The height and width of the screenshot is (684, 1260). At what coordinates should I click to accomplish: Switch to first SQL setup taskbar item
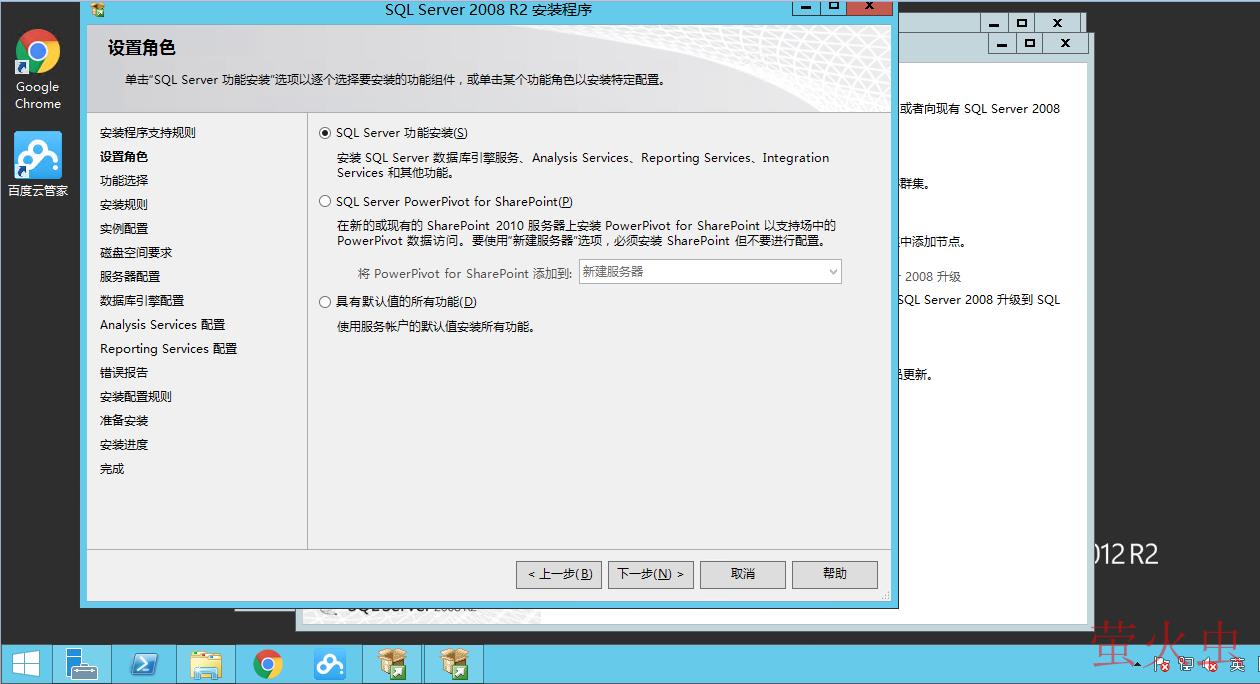392,664
